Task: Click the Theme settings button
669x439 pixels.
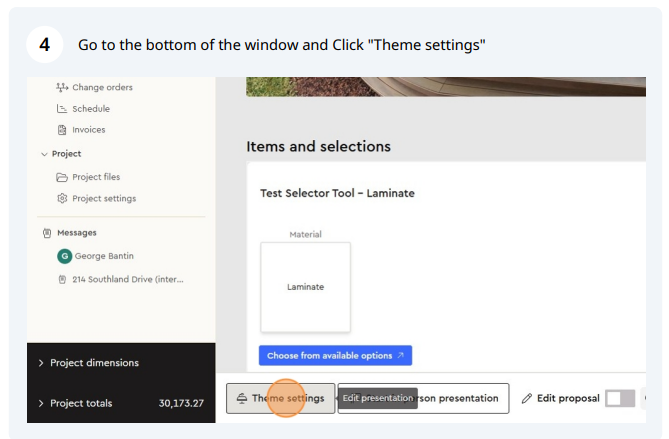Action: pos(280,398)
